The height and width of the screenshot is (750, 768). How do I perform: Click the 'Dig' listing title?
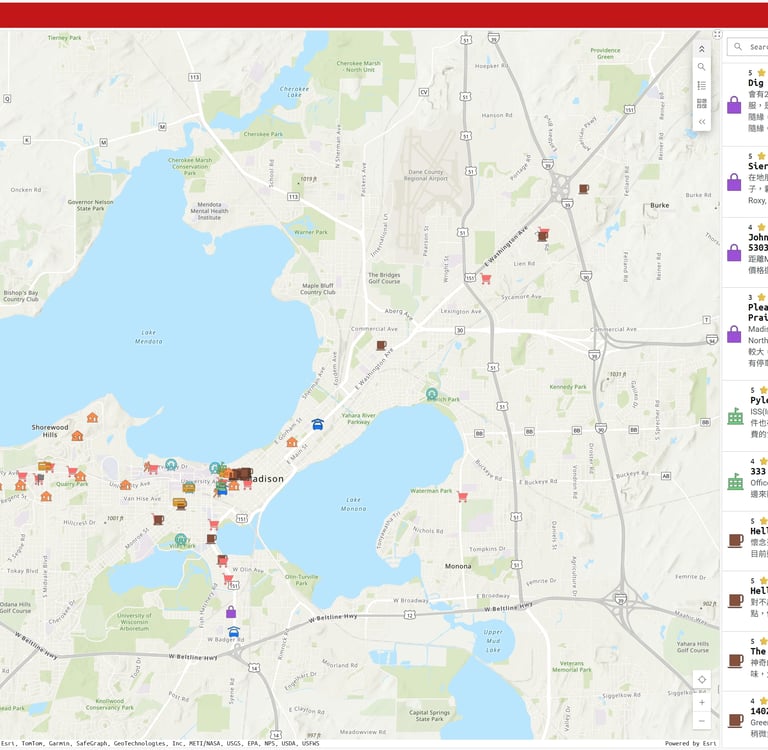[x=757, y=83]
